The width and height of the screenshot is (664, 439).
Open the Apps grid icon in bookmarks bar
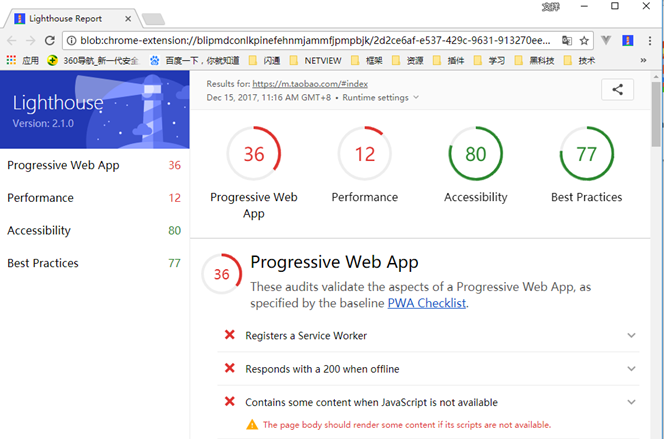click(11, 61)
